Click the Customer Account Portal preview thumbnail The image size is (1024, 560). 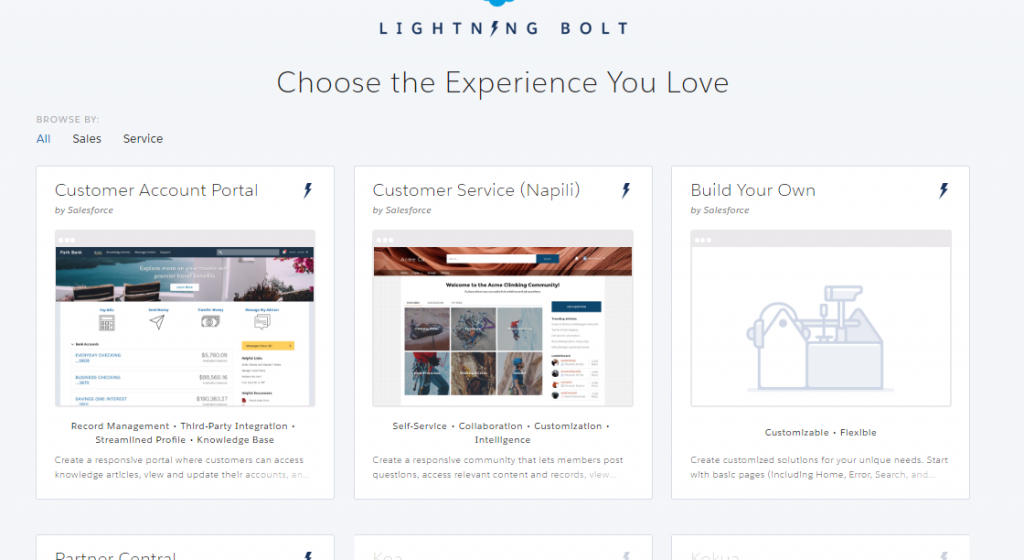[x=185, y=320]
